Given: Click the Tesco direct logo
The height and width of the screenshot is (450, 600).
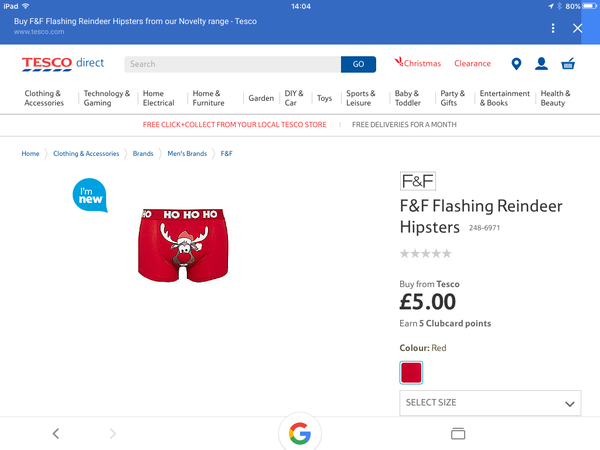Looking at the screenshot, I should [x=63, y=64].
